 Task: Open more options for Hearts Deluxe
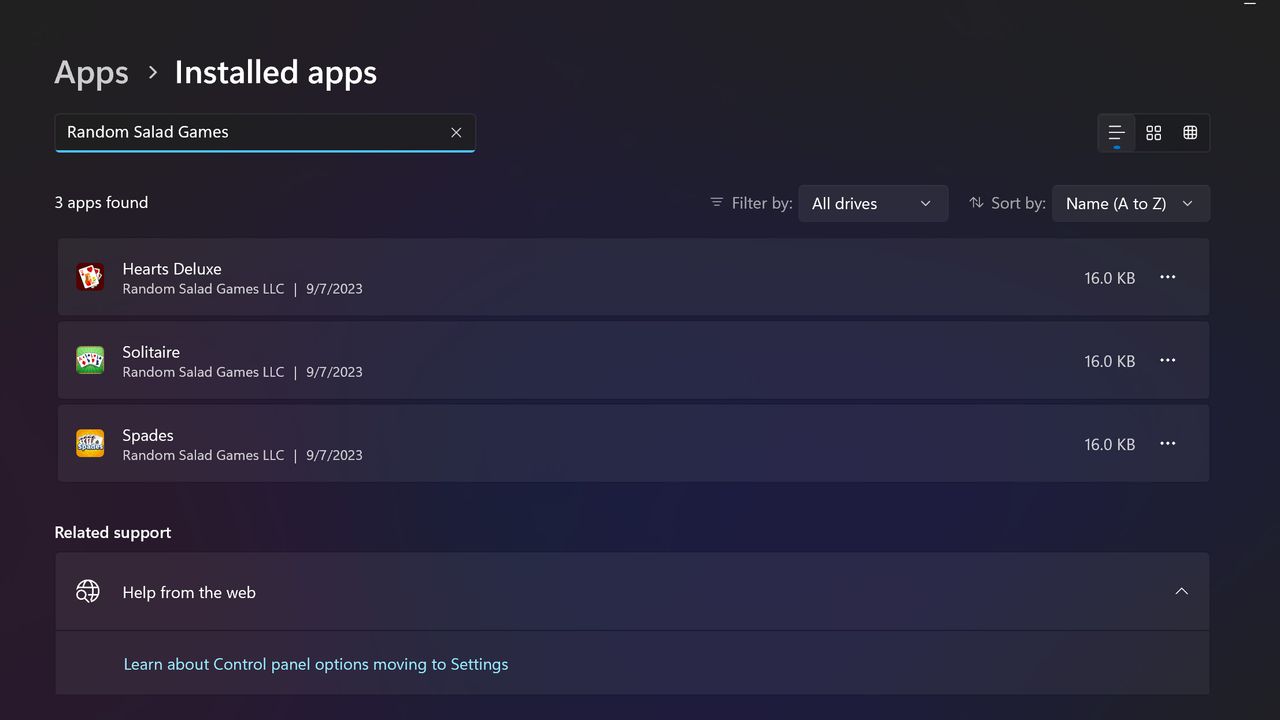pos(1167,277)
